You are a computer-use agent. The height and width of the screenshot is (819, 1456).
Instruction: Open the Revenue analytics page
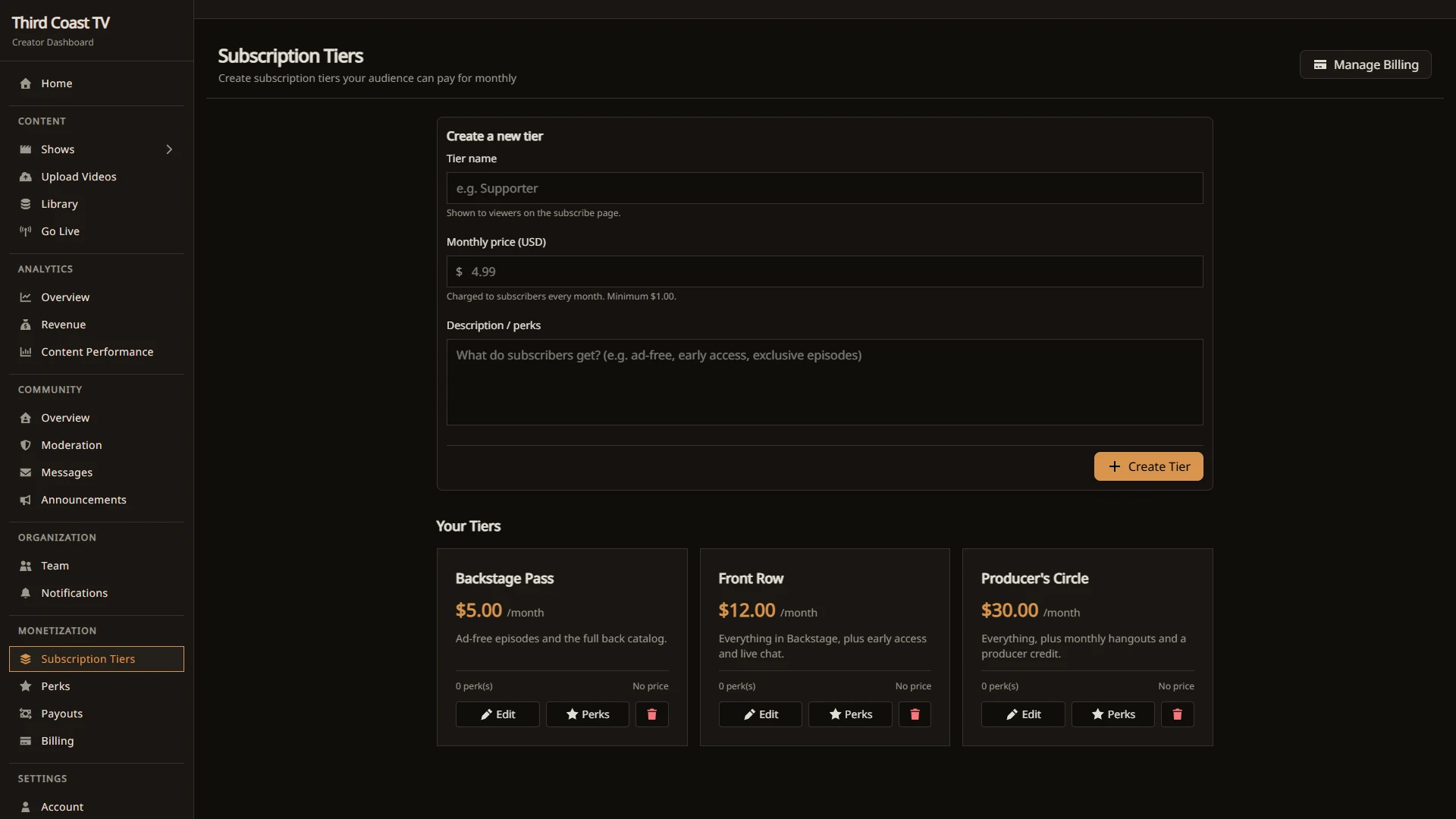point(96,325)
